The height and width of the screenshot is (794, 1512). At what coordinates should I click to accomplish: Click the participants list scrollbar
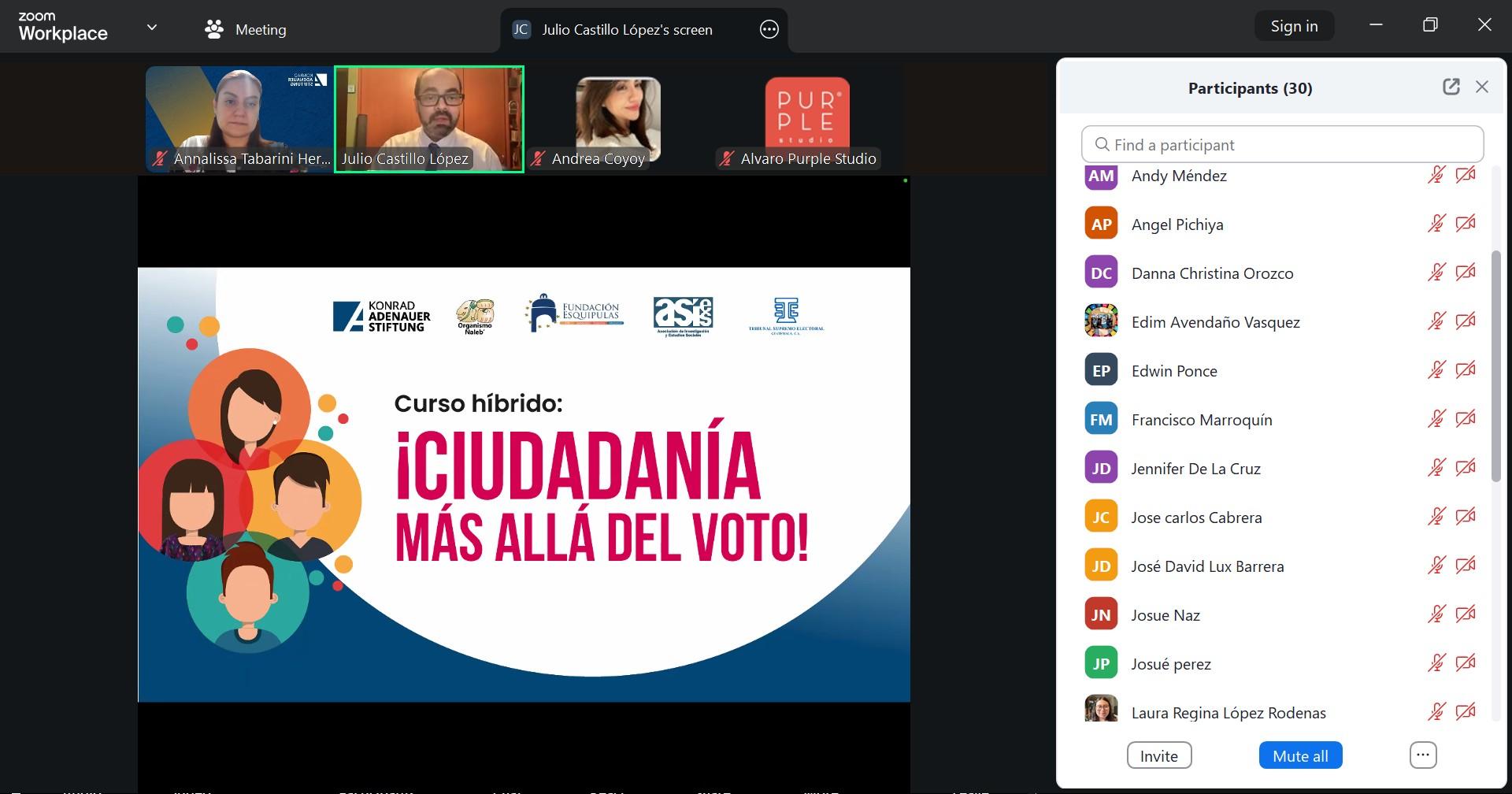click(x=1496, y=366)
